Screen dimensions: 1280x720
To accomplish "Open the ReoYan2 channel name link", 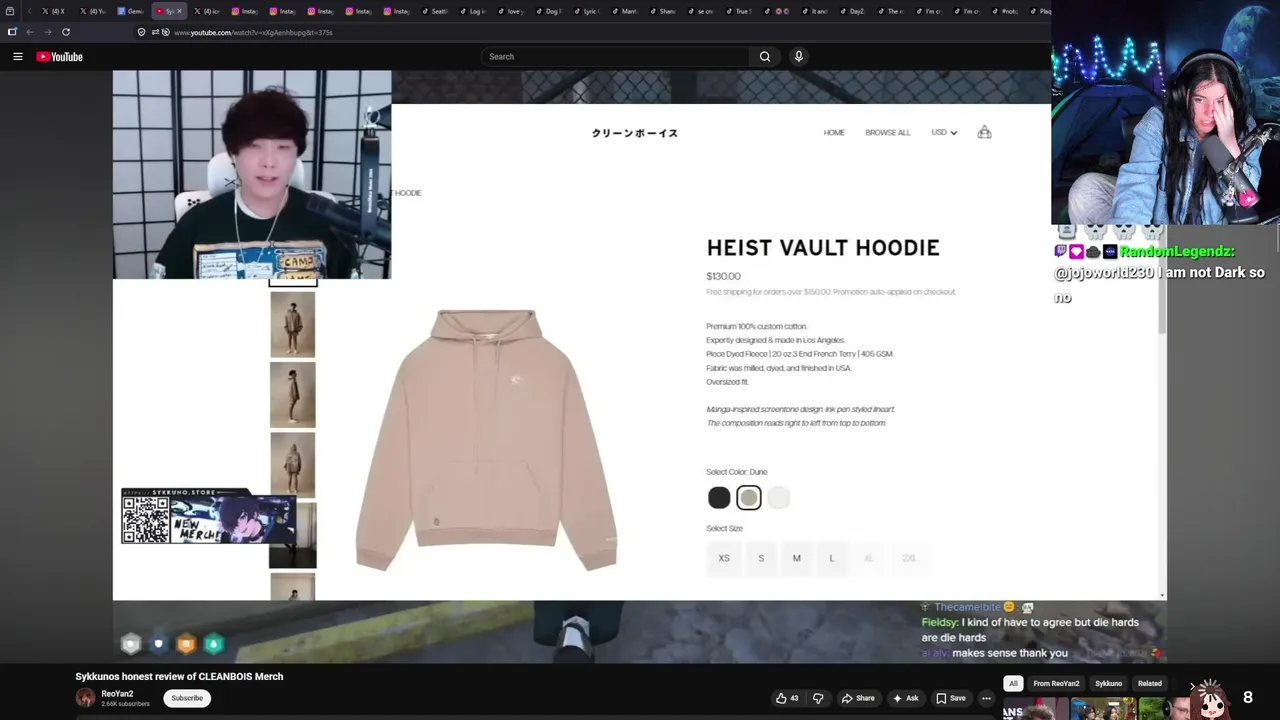I will (x=117, y=694).
